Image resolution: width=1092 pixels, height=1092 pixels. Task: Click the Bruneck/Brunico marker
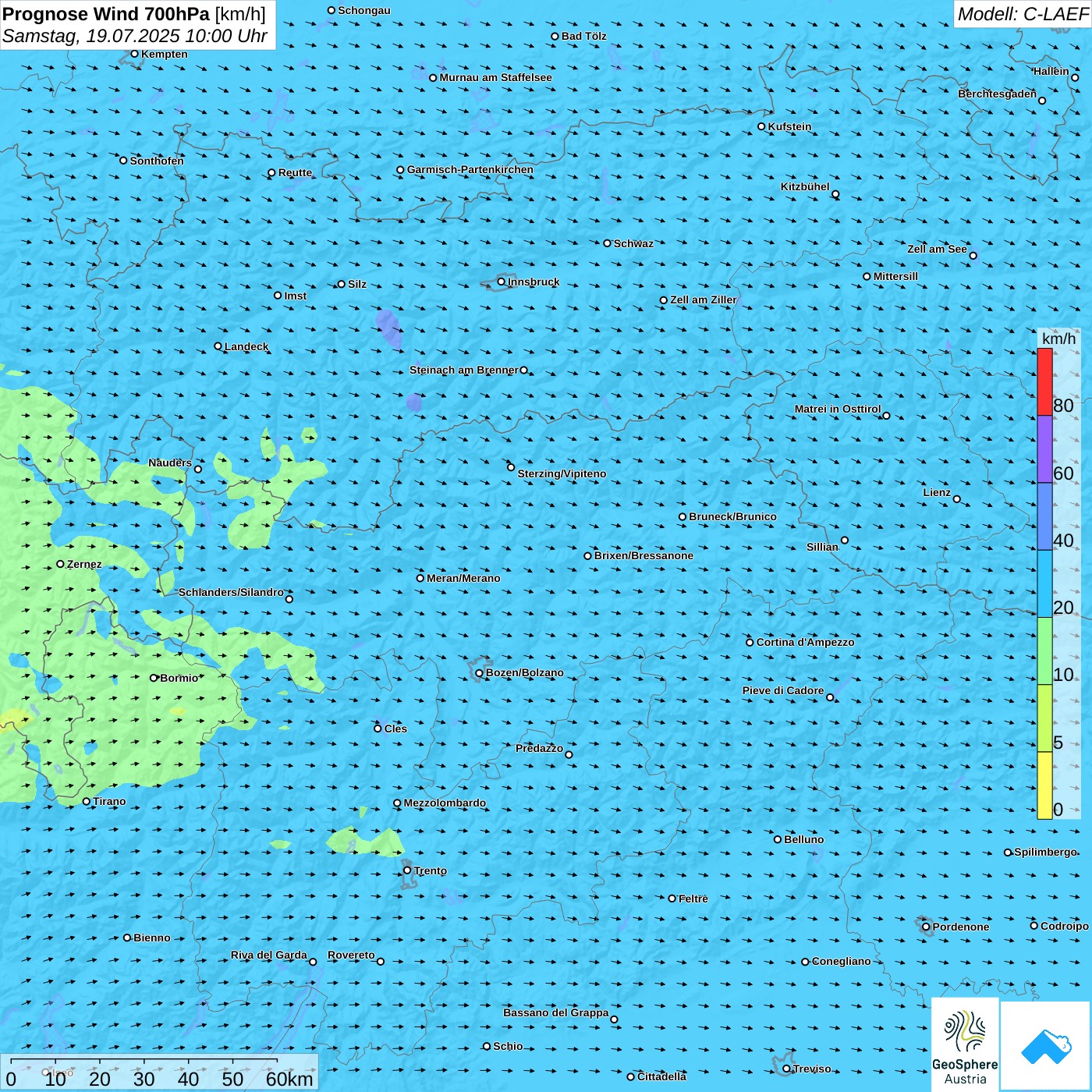click(x=682, y=516)
